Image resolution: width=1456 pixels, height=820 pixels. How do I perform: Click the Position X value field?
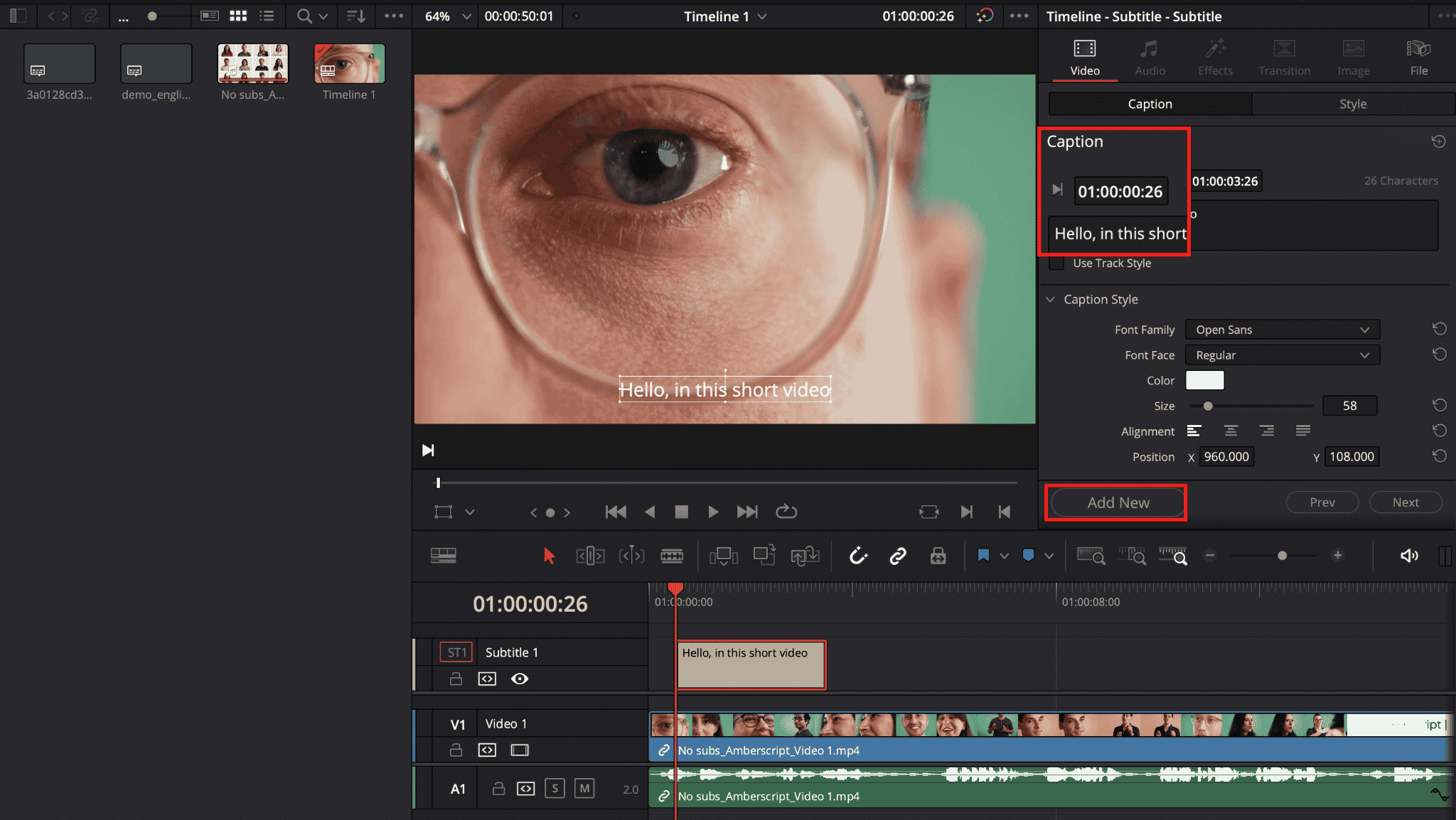click(1226, 457)
